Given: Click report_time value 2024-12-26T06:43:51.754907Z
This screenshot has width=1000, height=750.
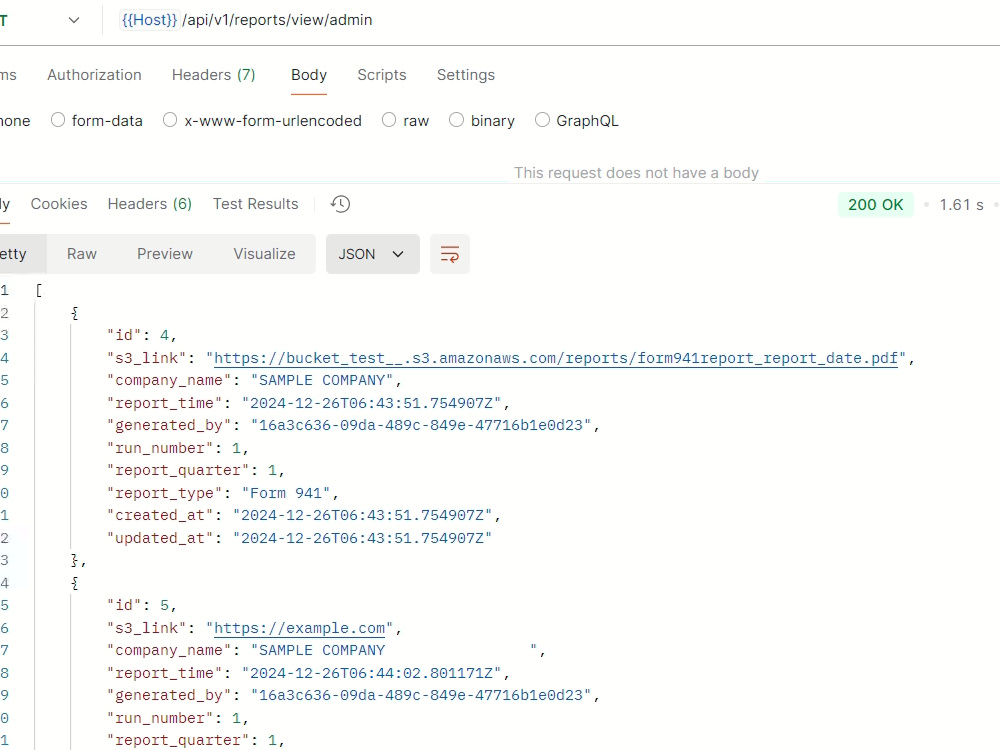Looking at the screenshot, I should 371,403.
